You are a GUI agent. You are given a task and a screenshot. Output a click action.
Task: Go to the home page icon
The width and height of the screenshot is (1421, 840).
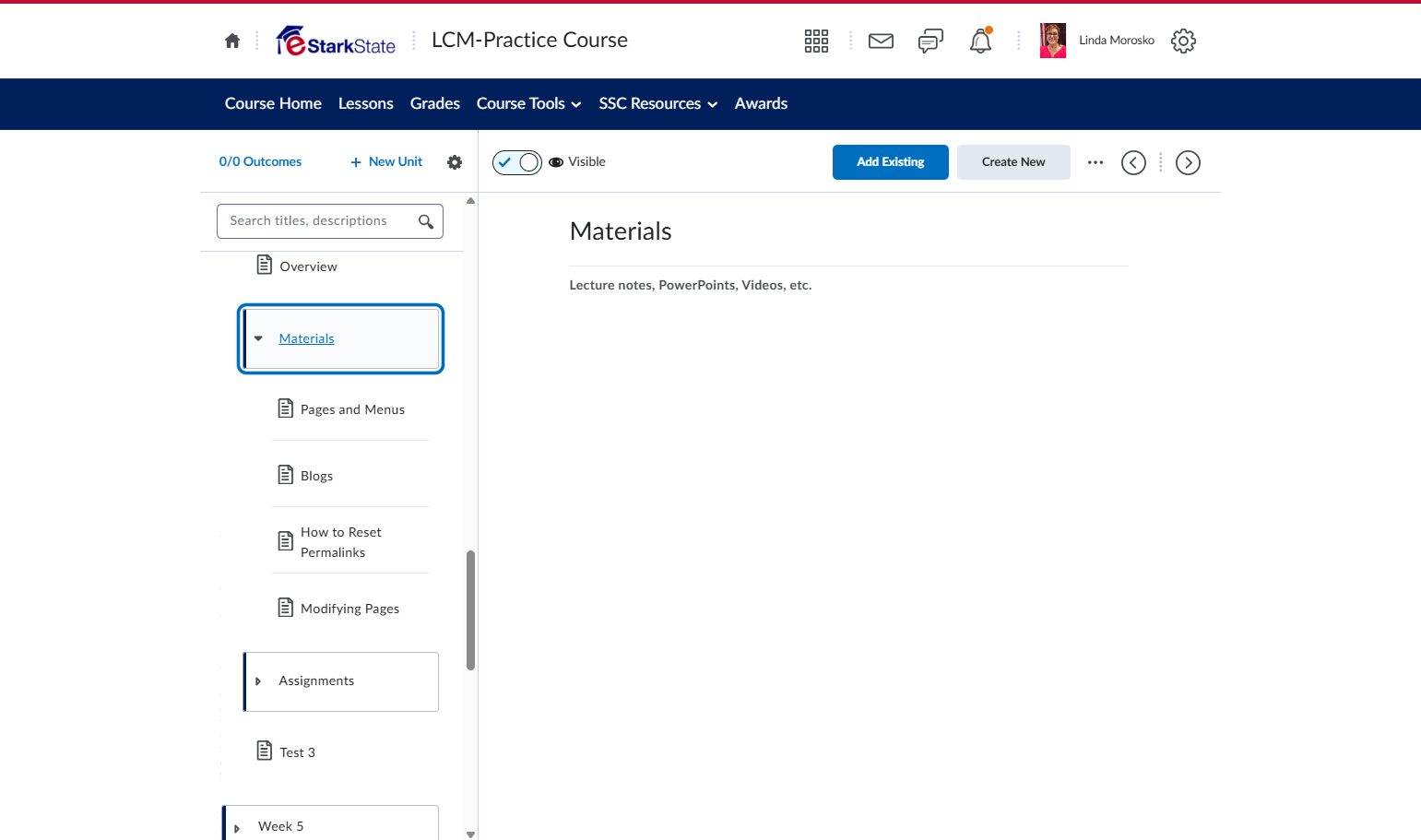coord(232,41)
